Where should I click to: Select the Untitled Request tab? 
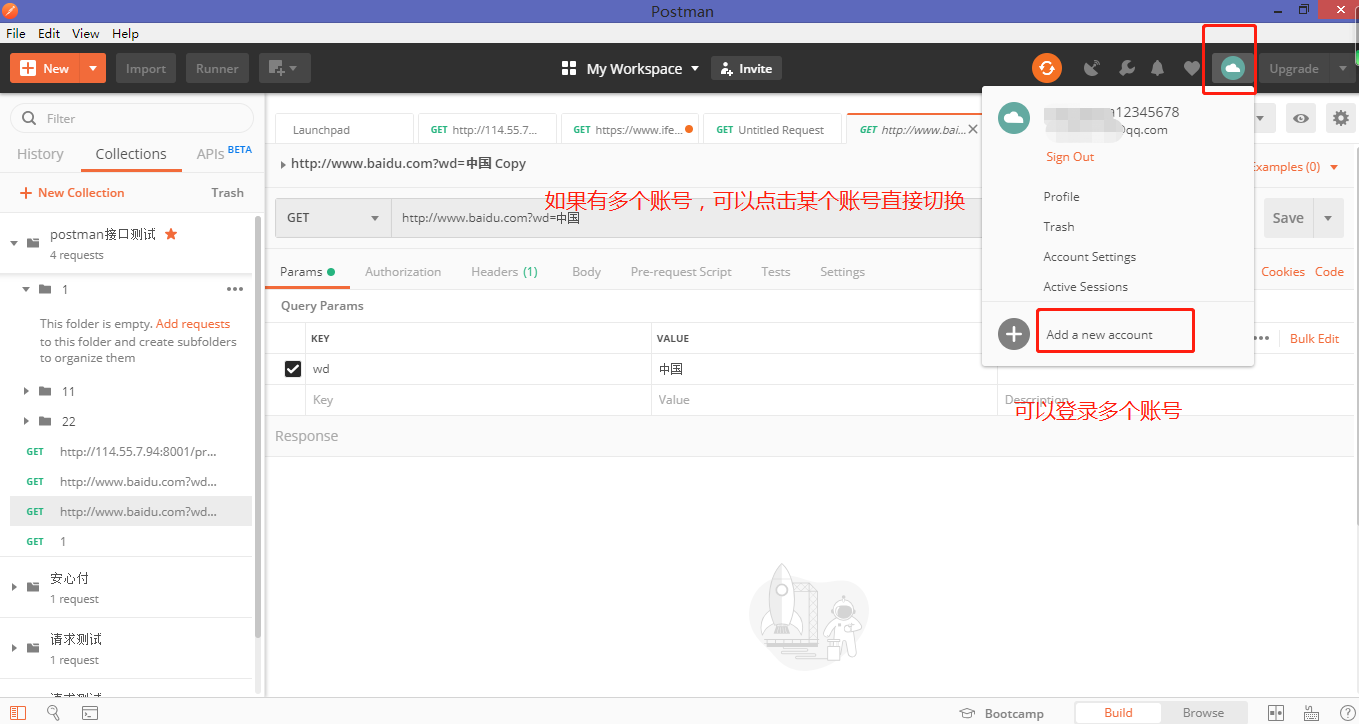(773, 129)
